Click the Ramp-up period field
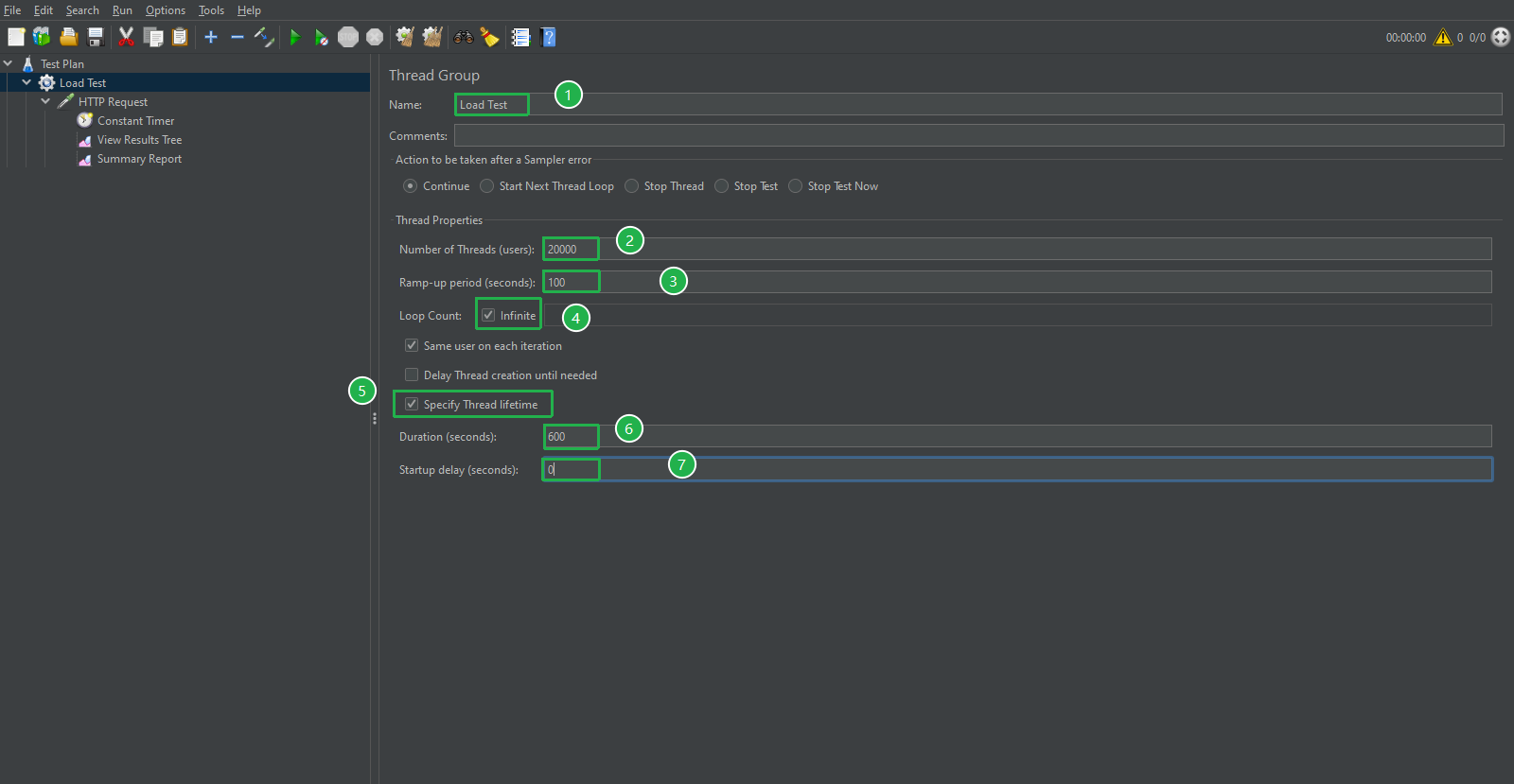The height and width of the screenshot is (784, 1514). pos(1017,282)
